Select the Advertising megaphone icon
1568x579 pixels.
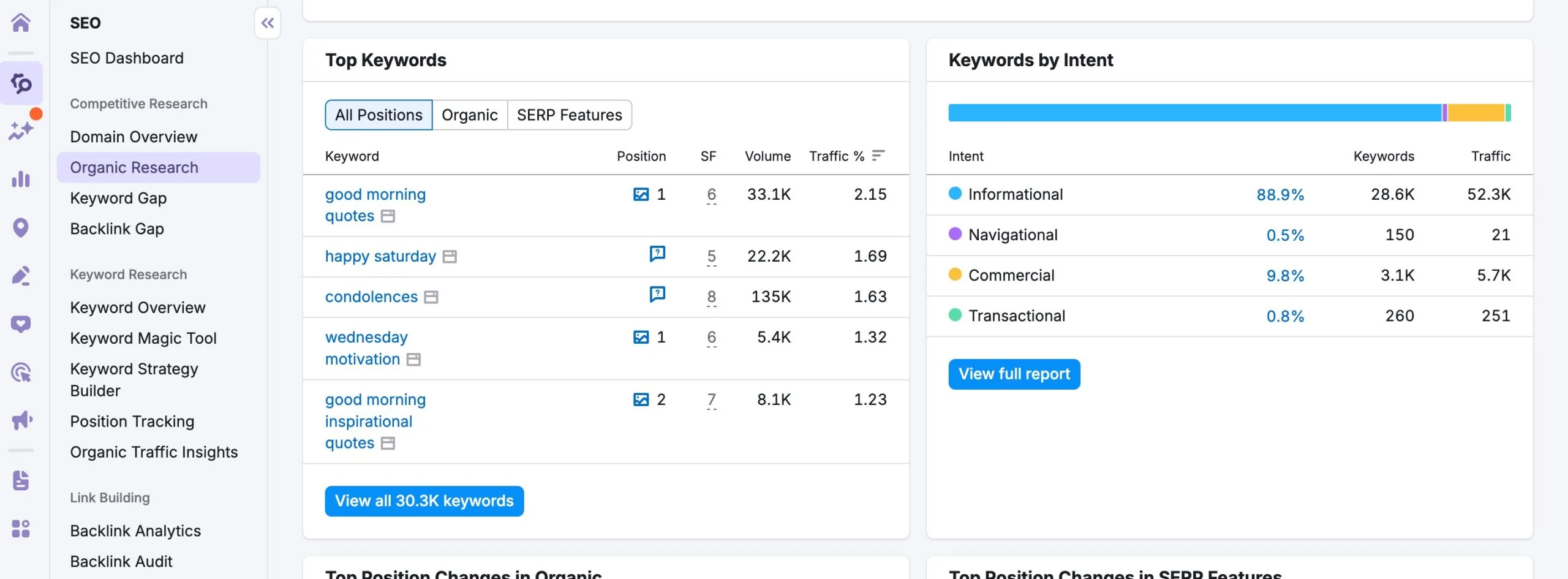[21, 420]
